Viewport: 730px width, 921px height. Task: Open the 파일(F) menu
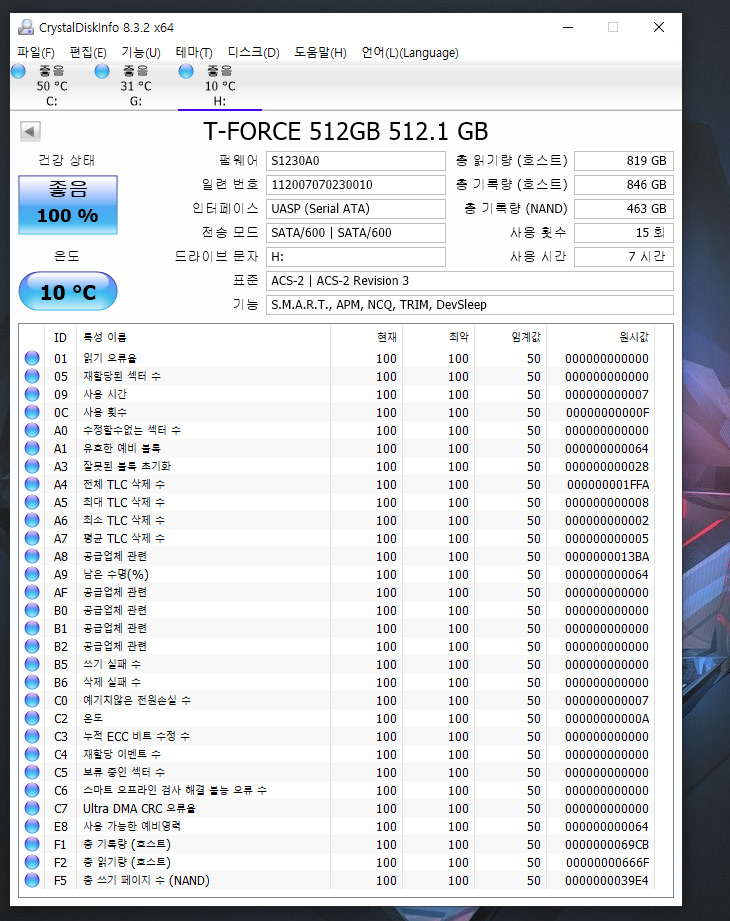coord(36,52)
